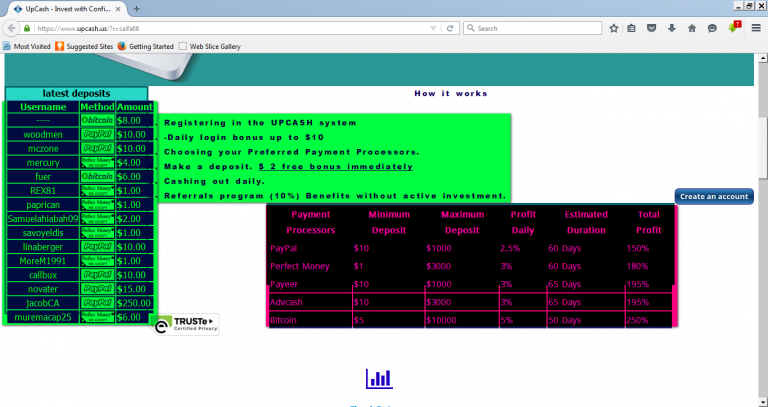Click the TRUSTe Certified Privacy badge

pyautogui.click(x=185, y=322)
